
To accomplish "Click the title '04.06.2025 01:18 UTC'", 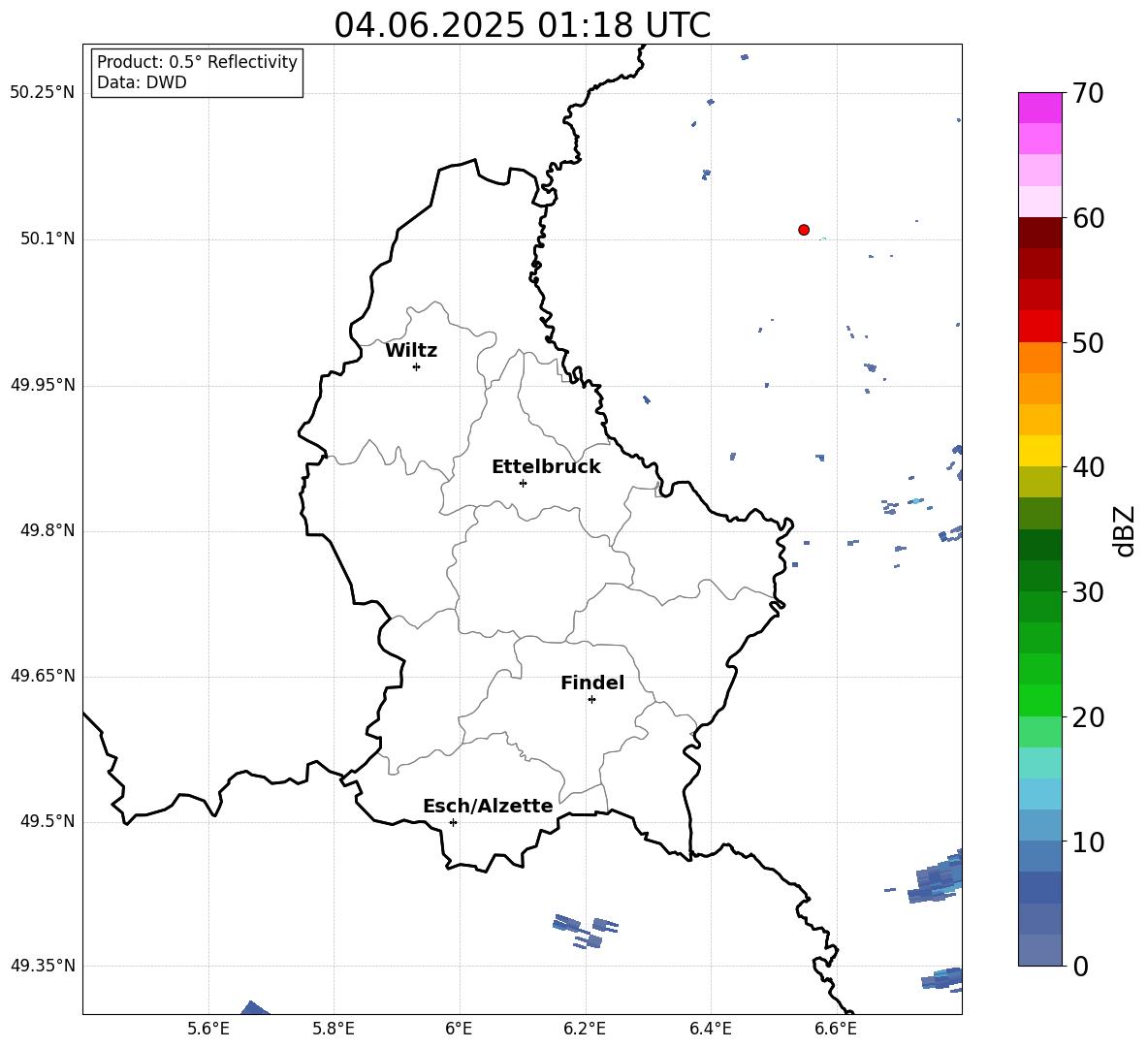I will [x=522, y=25].
